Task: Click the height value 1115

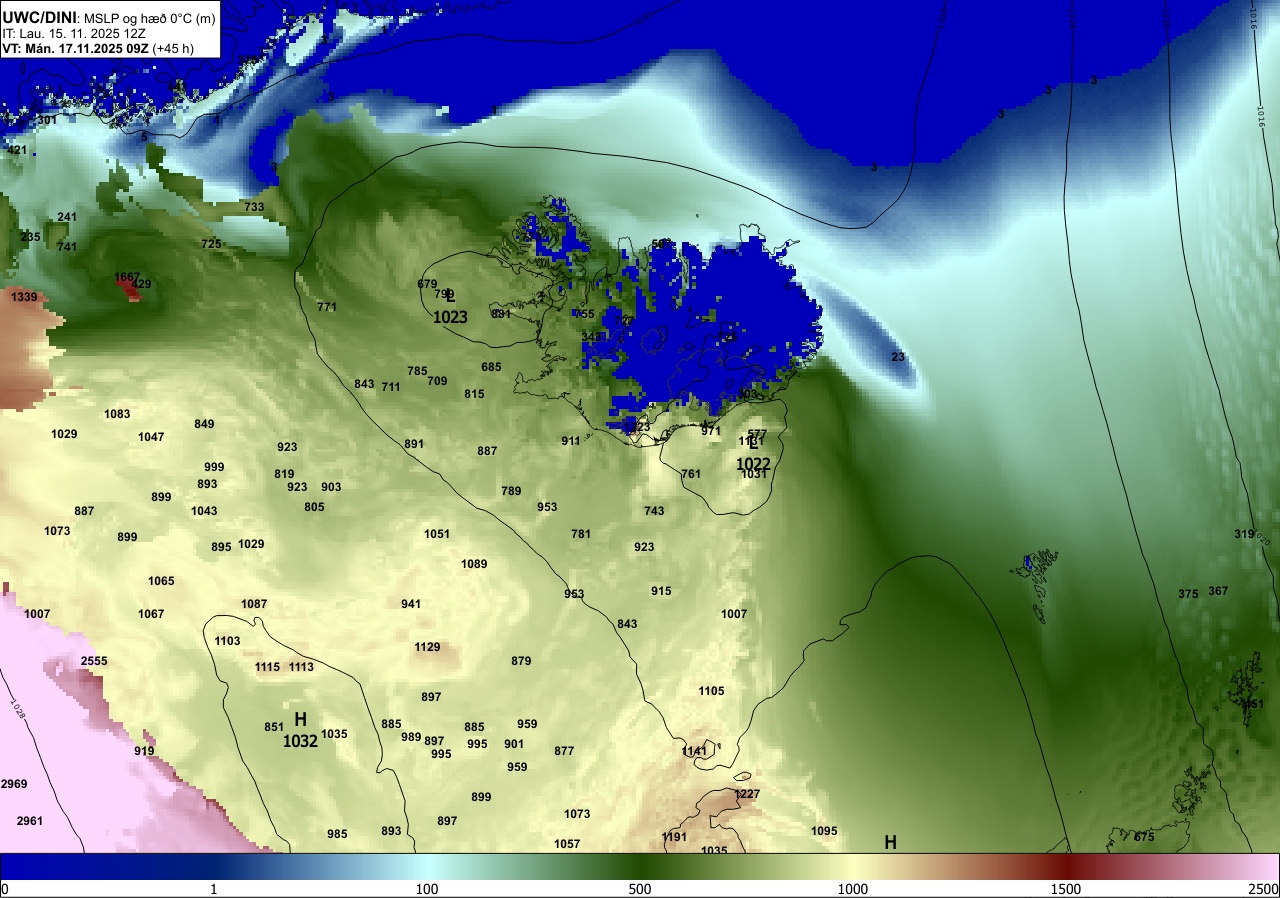Action: point(267,667)
